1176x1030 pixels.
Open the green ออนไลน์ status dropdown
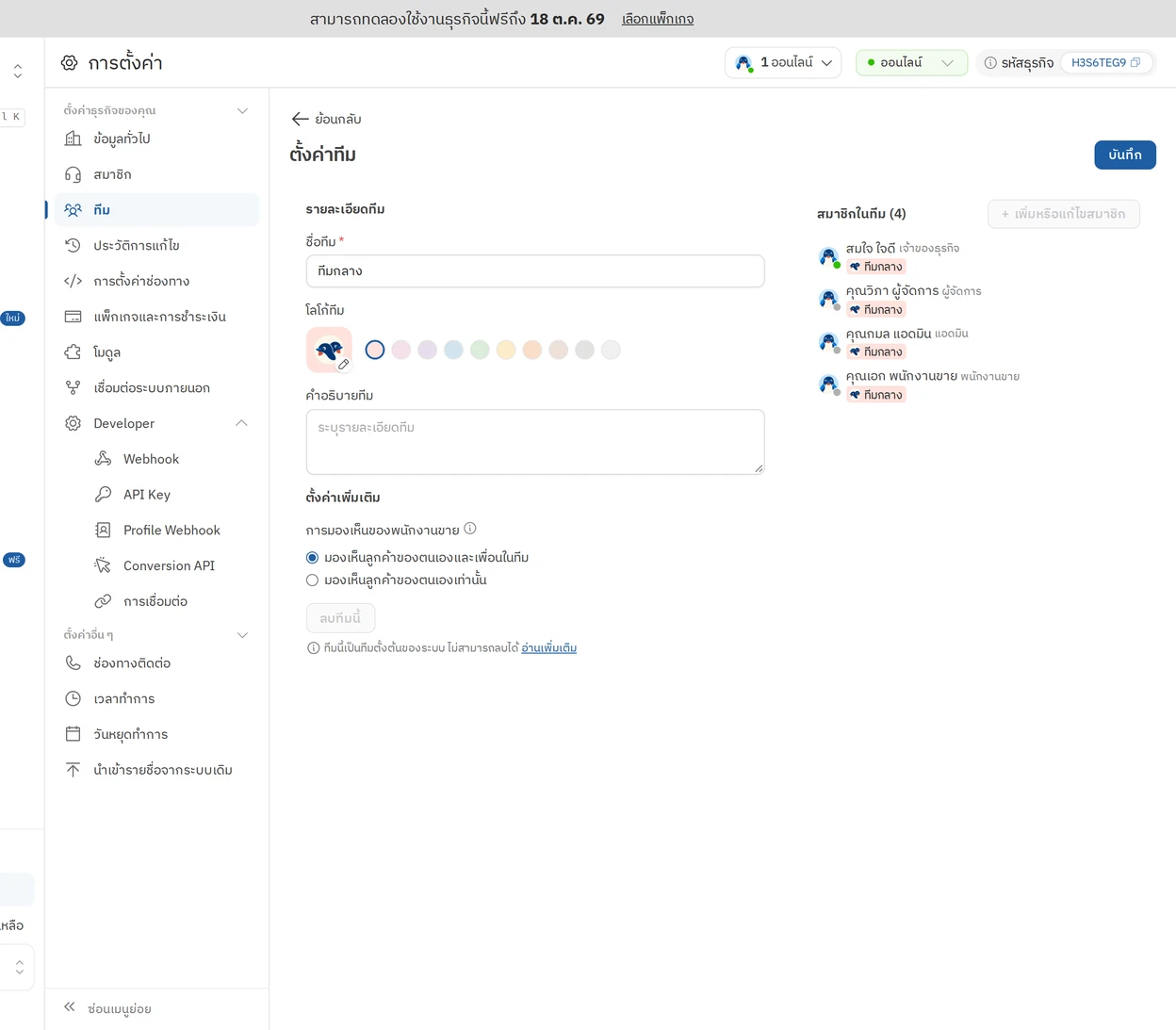[x=911, y=63]
